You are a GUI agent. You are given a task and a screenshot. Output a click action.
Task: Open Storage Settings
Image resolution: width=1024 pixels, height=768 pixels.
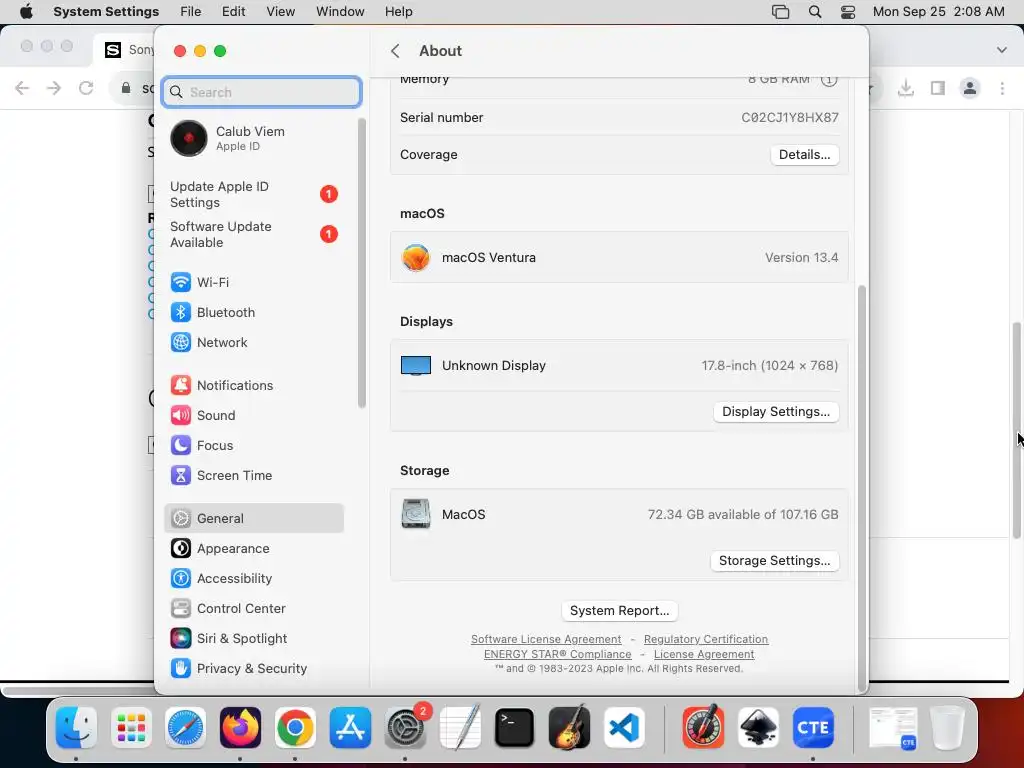tap(775, 561)
